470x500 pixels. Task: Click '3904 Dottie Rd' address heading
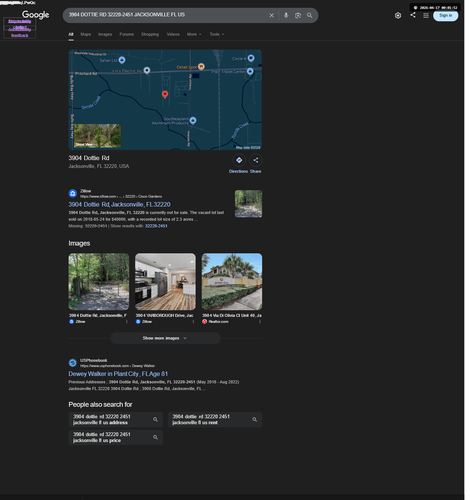[x=89, y=158]
